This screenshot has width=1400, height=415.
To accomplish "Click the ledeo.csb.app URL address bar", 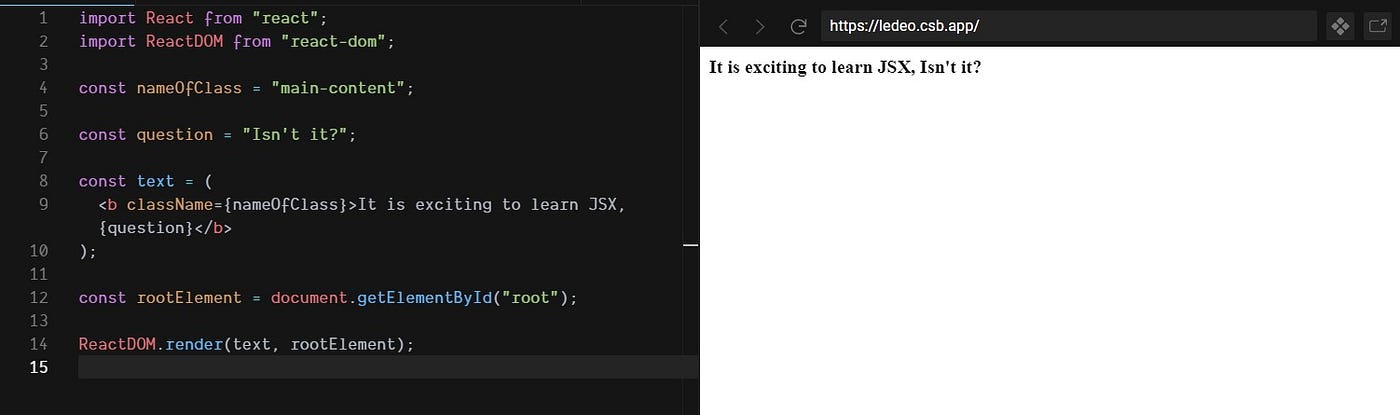I will tap(1068, 26).
